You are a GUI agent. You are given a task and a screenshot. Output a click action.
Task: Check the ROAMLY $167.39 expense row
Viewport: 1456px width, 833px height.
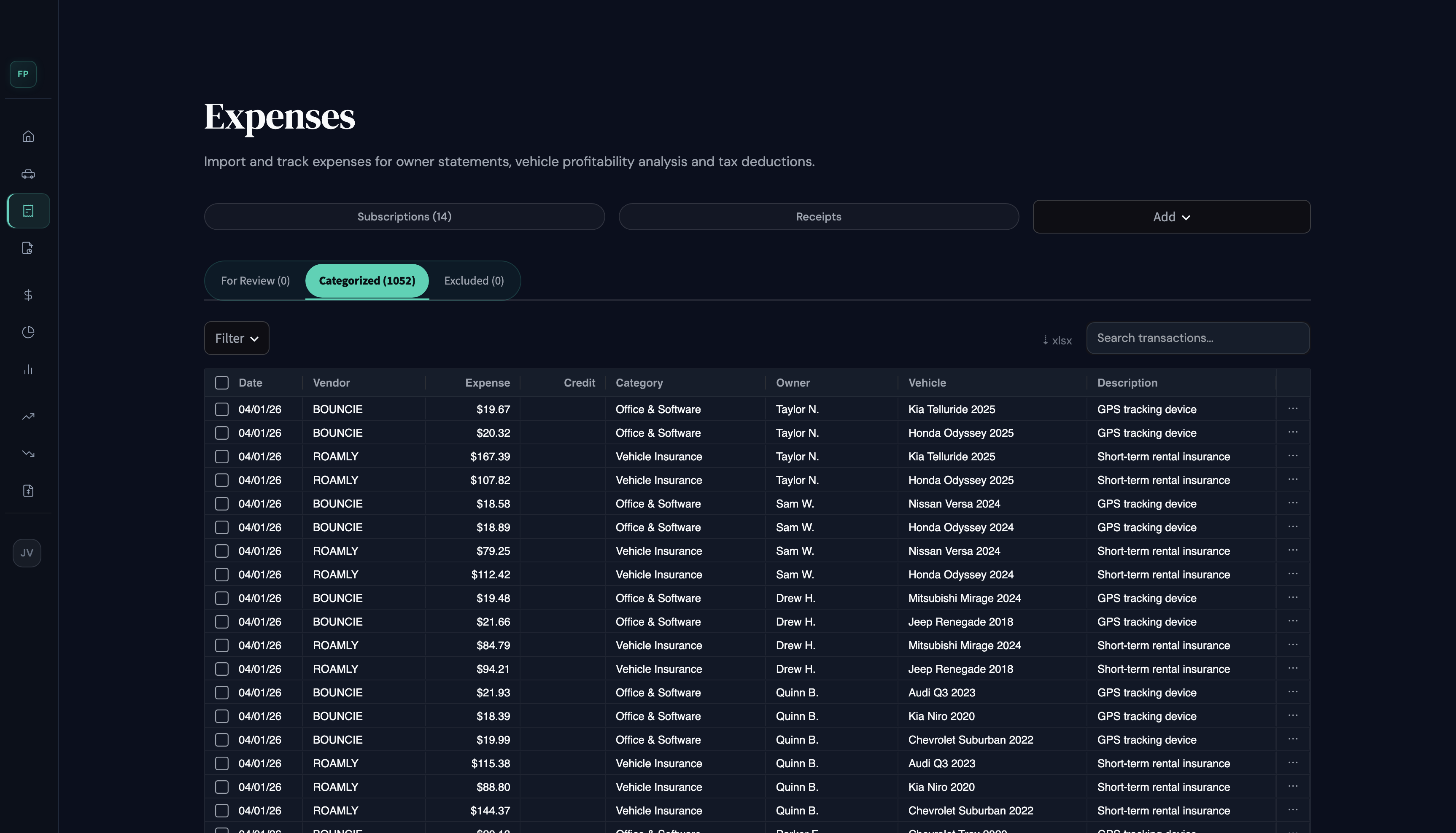click(221, 457)
